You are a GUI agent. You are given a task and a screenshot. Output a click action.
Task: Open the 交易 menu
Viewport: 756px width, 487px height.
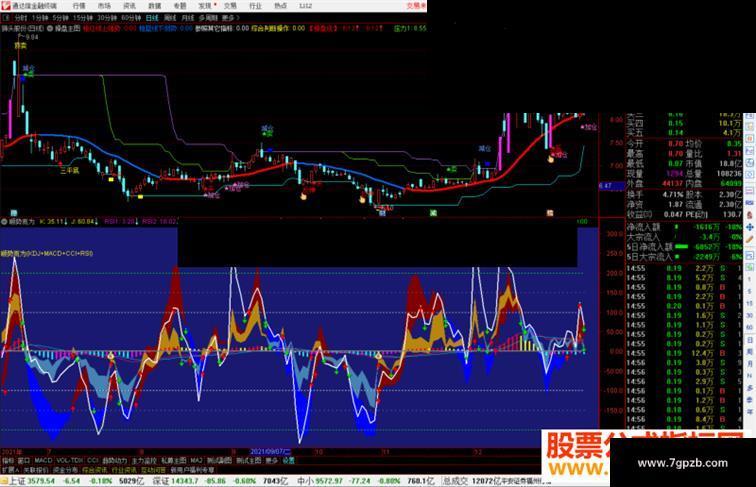[x=230, y=6]
